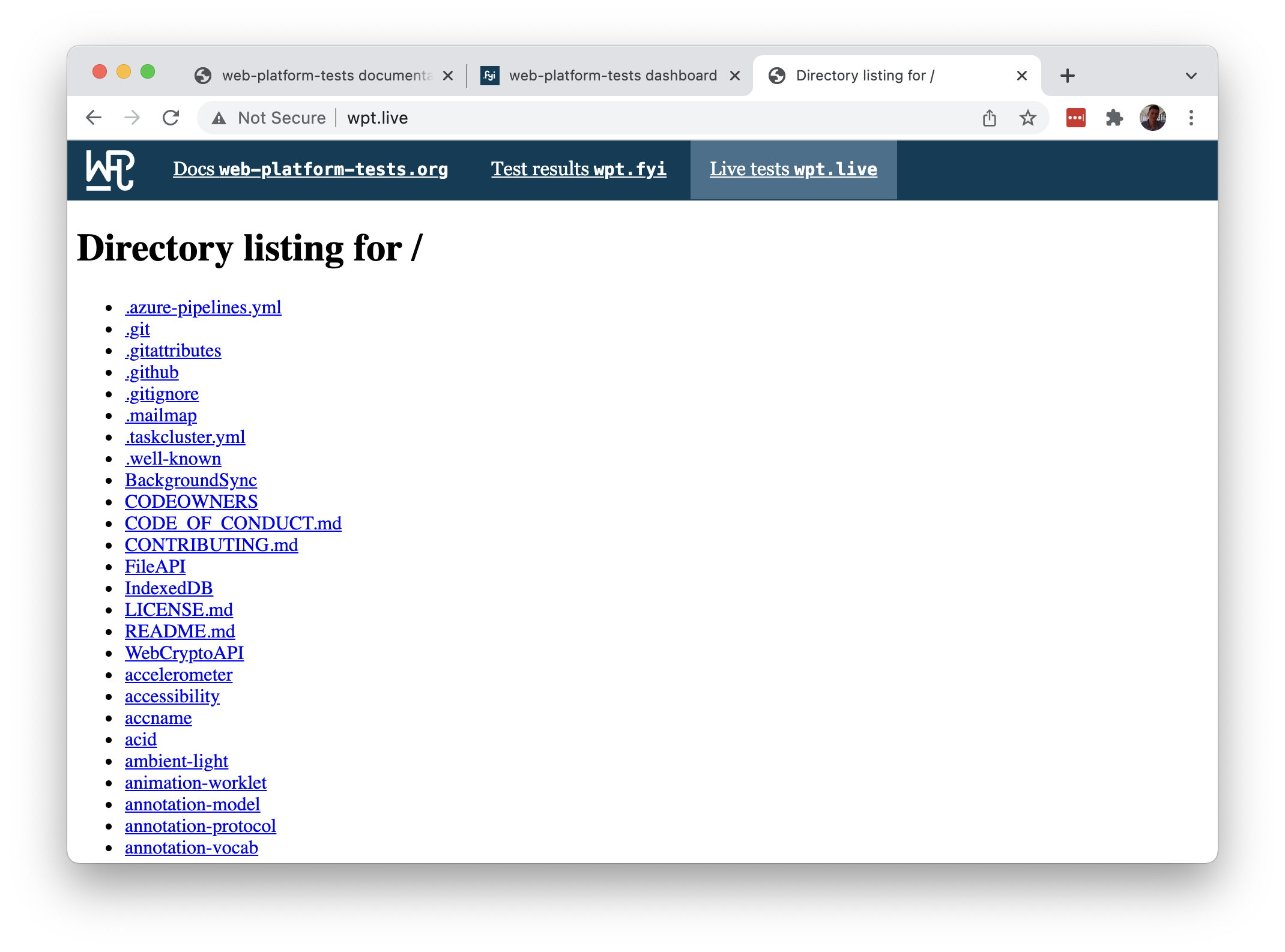Expand the .github directory listing
The height and width of the screenshot is (952, 1285).
point(151,371)
